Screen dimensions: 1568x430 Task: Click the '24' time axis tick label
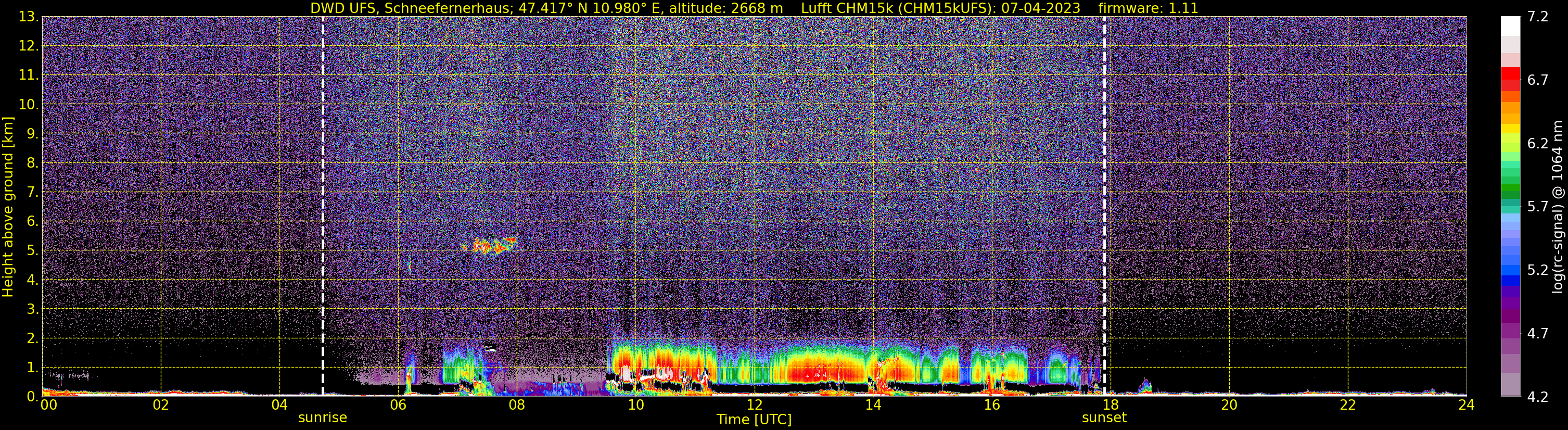1467,405
